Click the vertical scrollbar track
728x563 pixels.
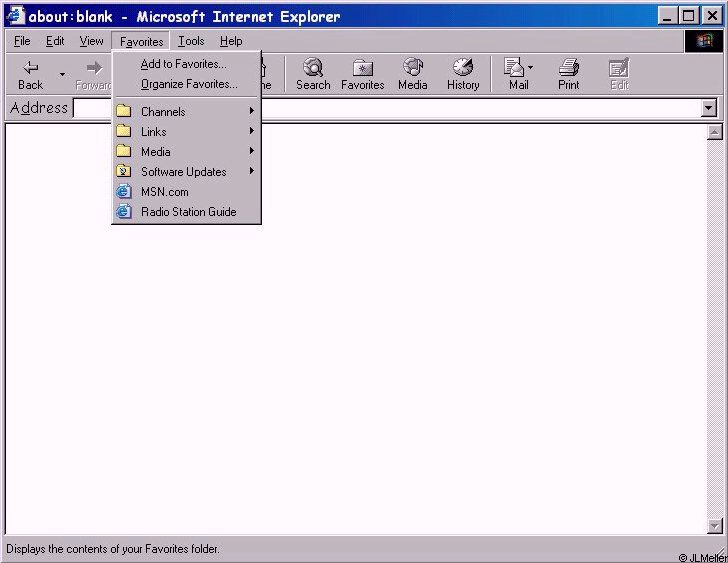click(715, 329)
